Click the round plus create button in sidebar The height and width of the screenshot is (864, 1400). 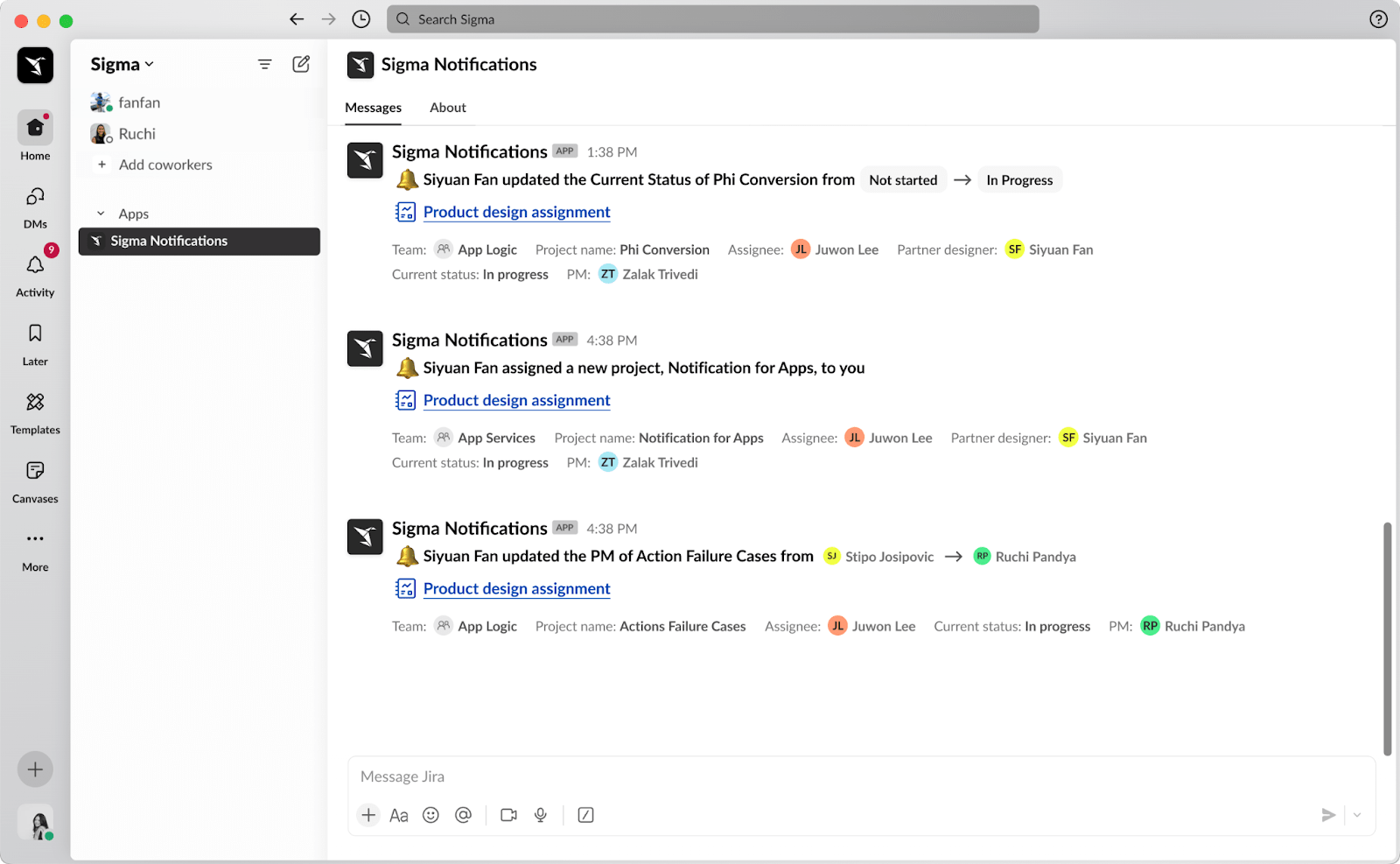pos(35,769)
